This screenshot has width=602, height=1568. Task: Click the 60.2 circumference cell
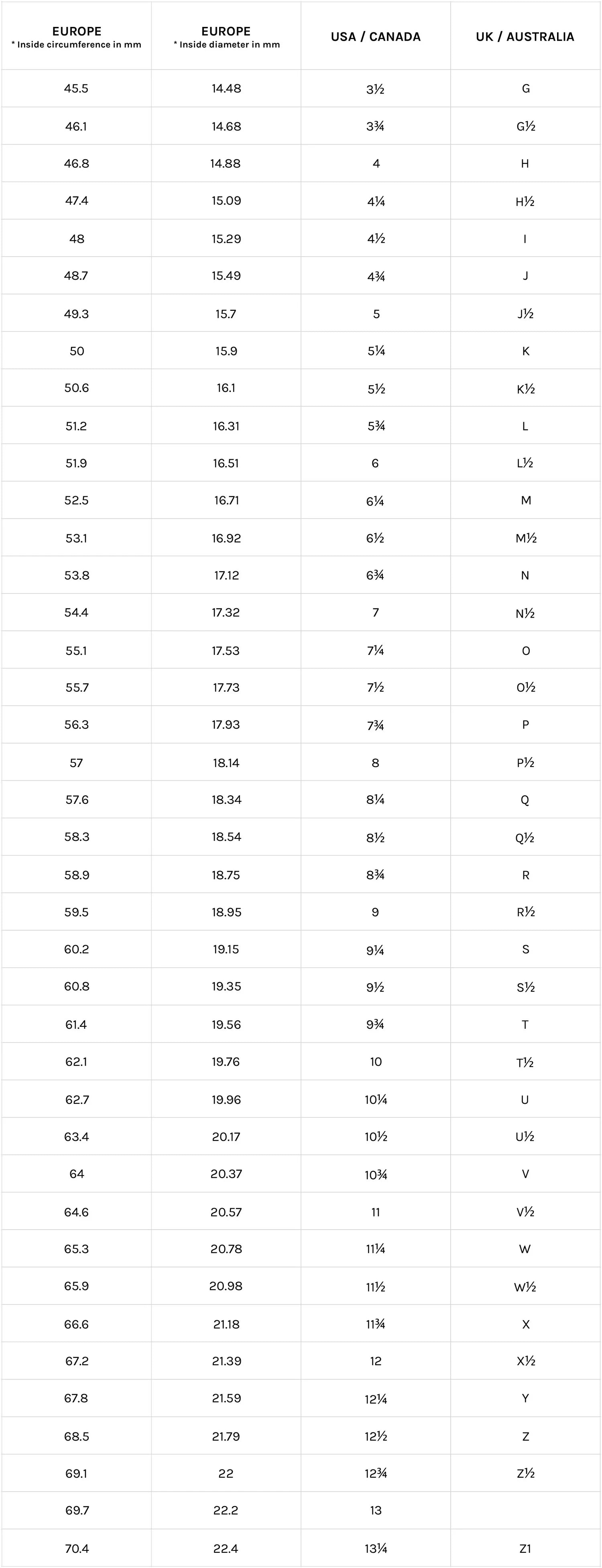point(77,949)
